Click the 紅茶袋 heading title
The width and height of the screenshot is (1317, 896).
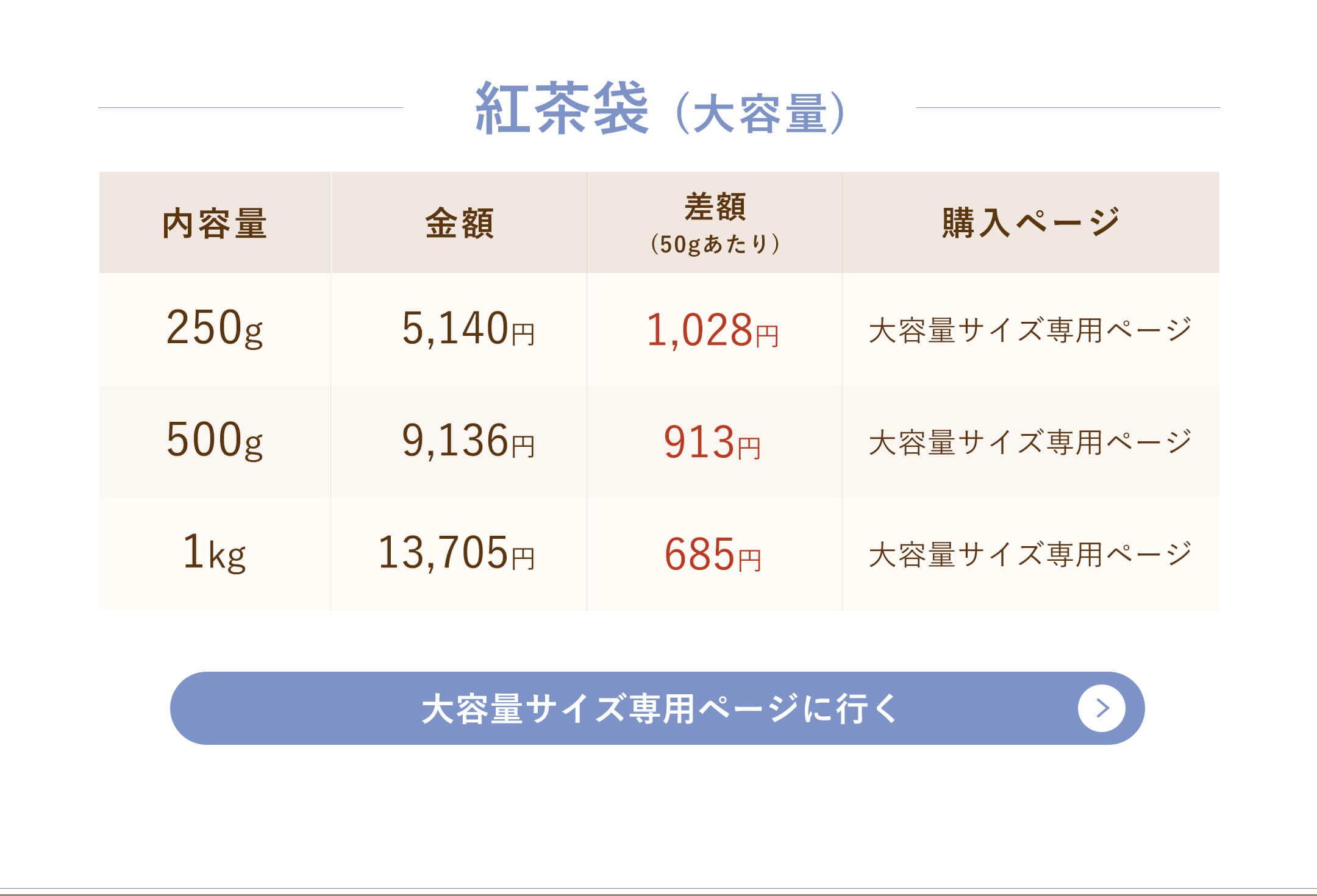pos(562,108)
